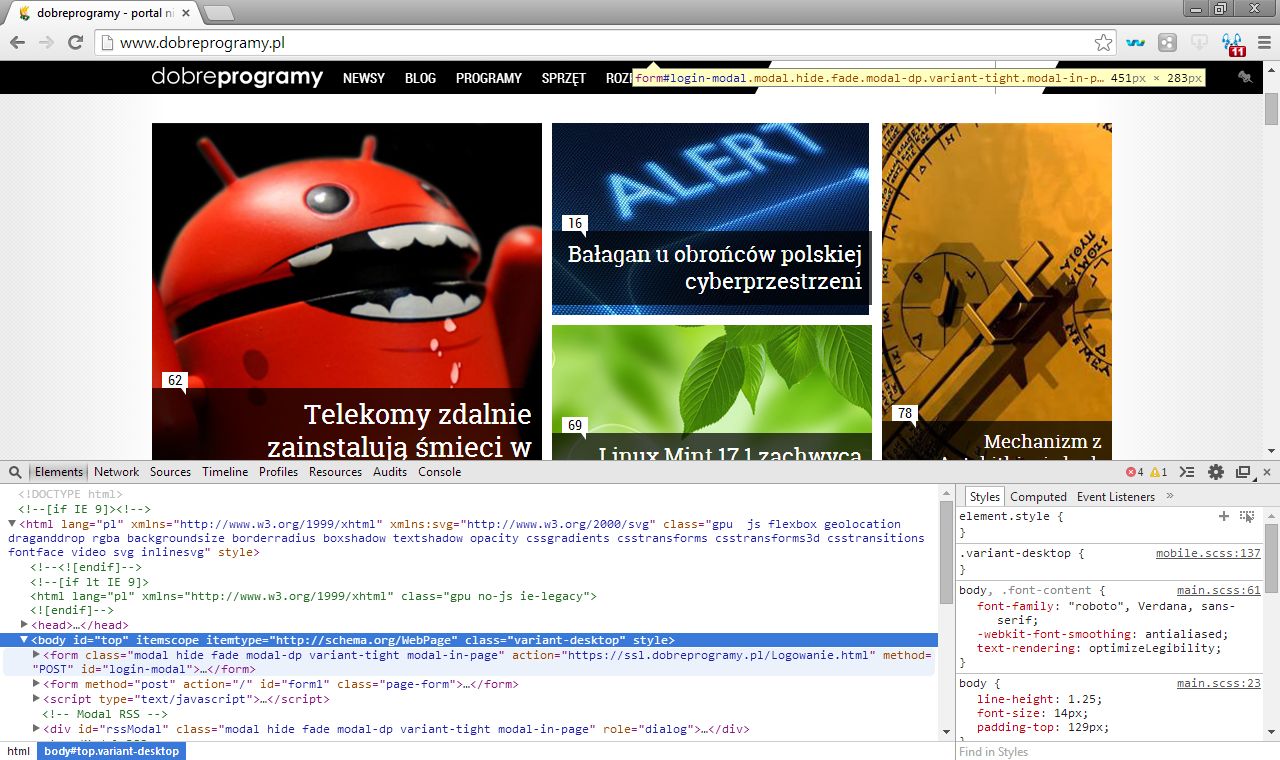Click the page favicon in address bar
This screenshot has height=760, width=1280.
[107, 43]
